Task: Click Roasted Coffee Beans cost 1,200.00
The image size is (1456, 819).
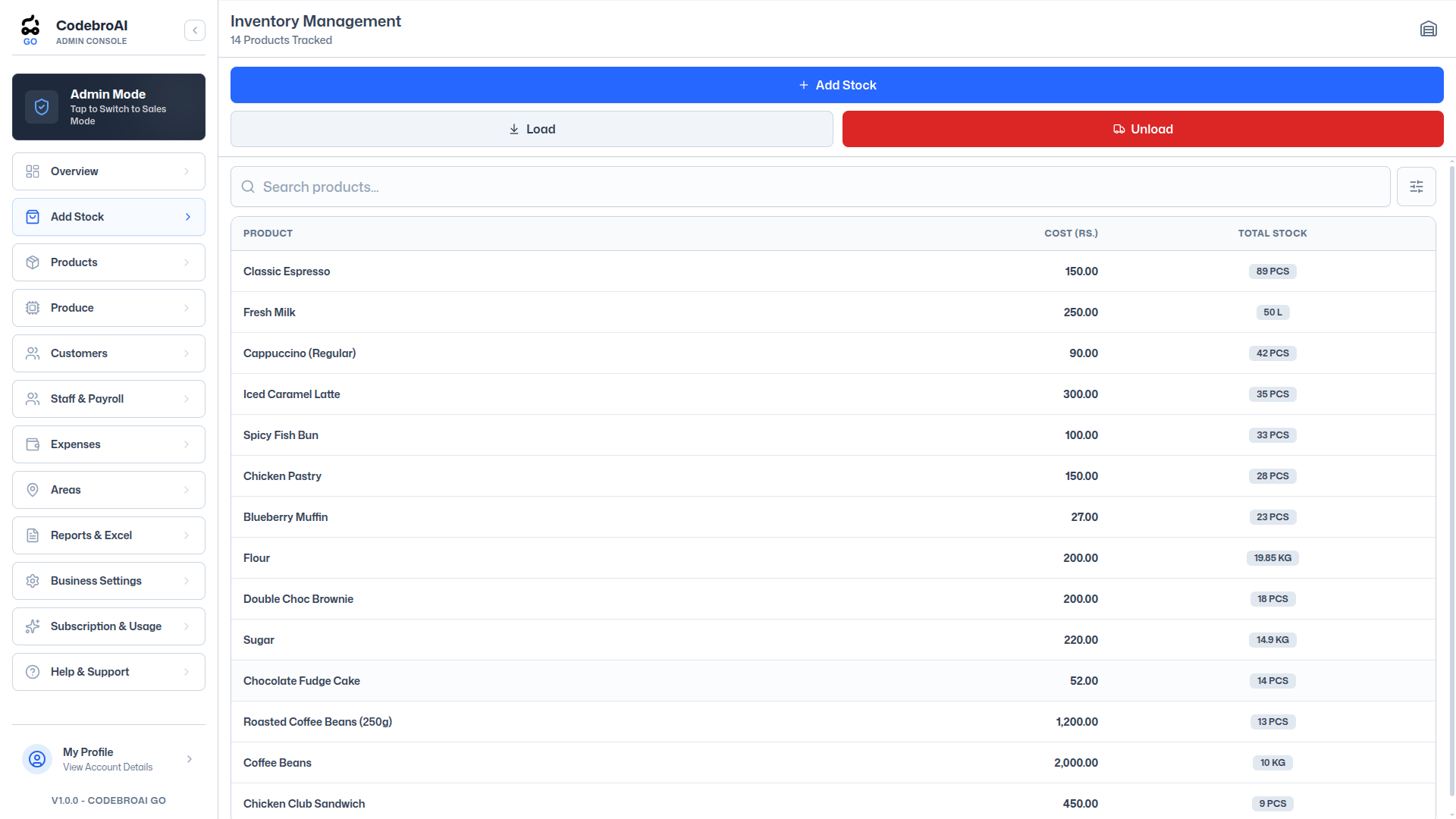Action: (x=1077, y=722)
